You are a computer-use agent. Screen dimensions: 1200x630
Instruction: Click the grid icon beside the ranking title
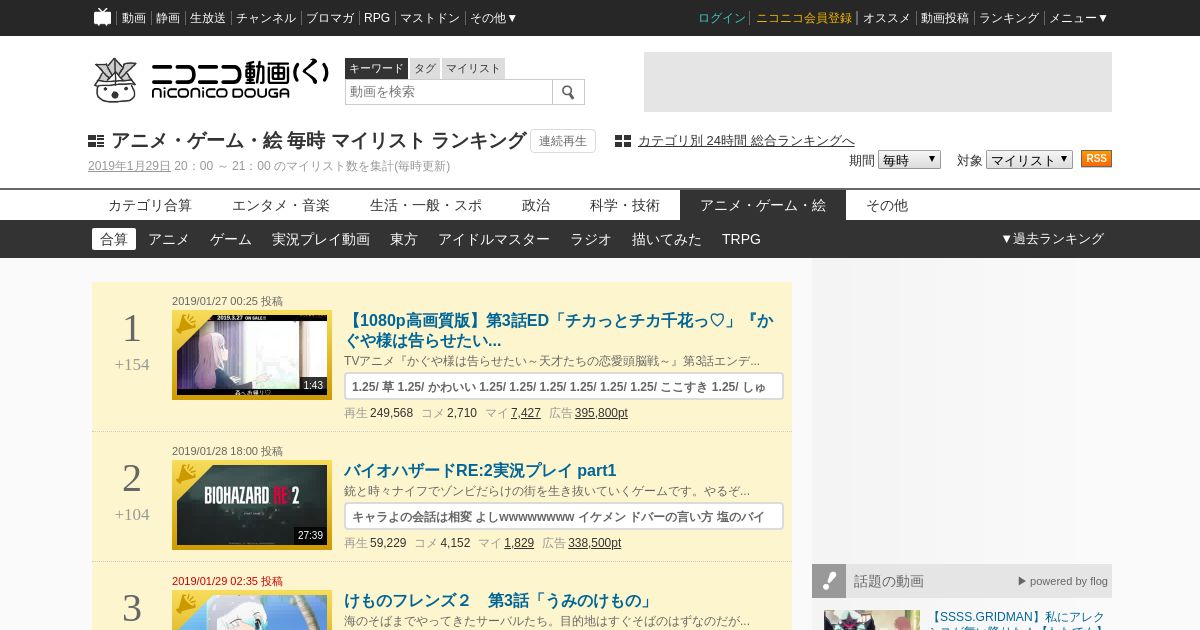[x=96, y=141]
